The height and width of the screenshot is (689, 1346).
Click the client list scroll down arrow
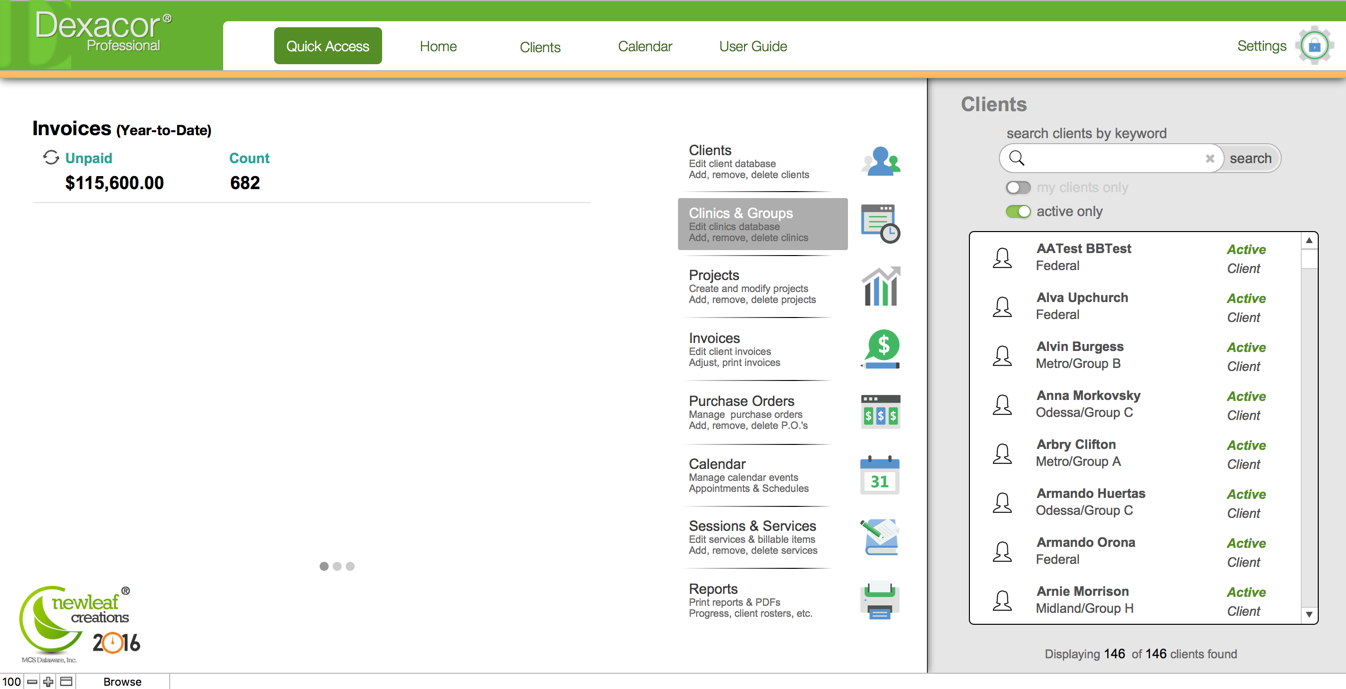pyautogui.click(x=1309, y=615)
